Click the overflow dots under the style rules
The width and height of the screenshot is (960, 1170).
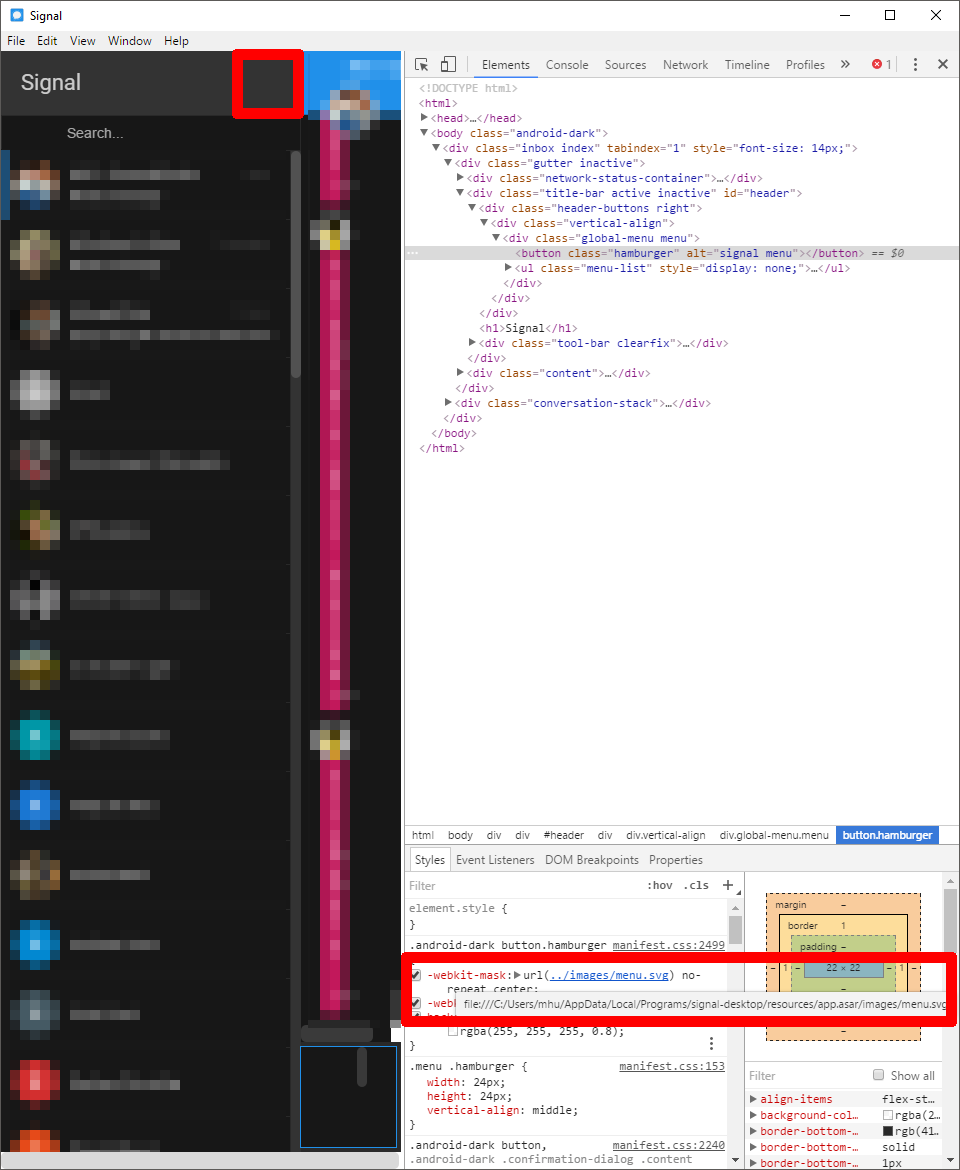(711, 1042)
